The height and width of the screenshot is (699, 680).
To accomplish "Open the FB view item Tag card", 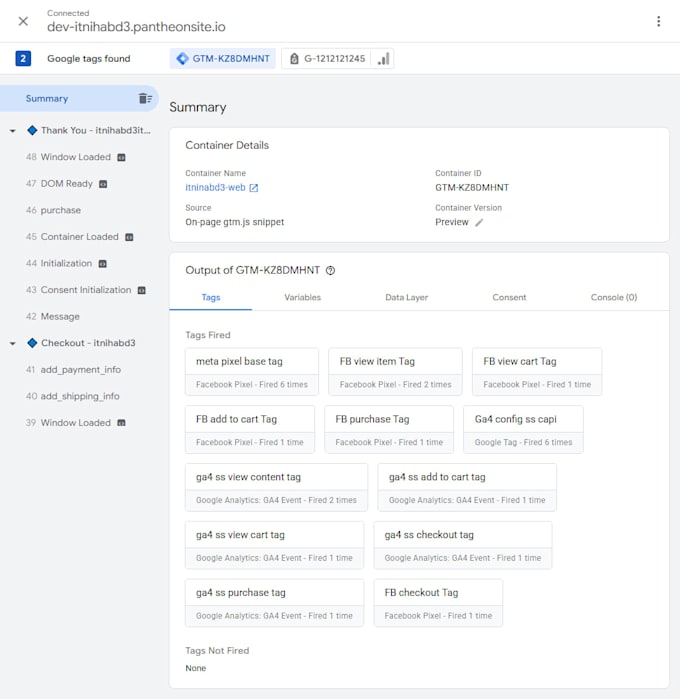I will click(x=396, y=372).
